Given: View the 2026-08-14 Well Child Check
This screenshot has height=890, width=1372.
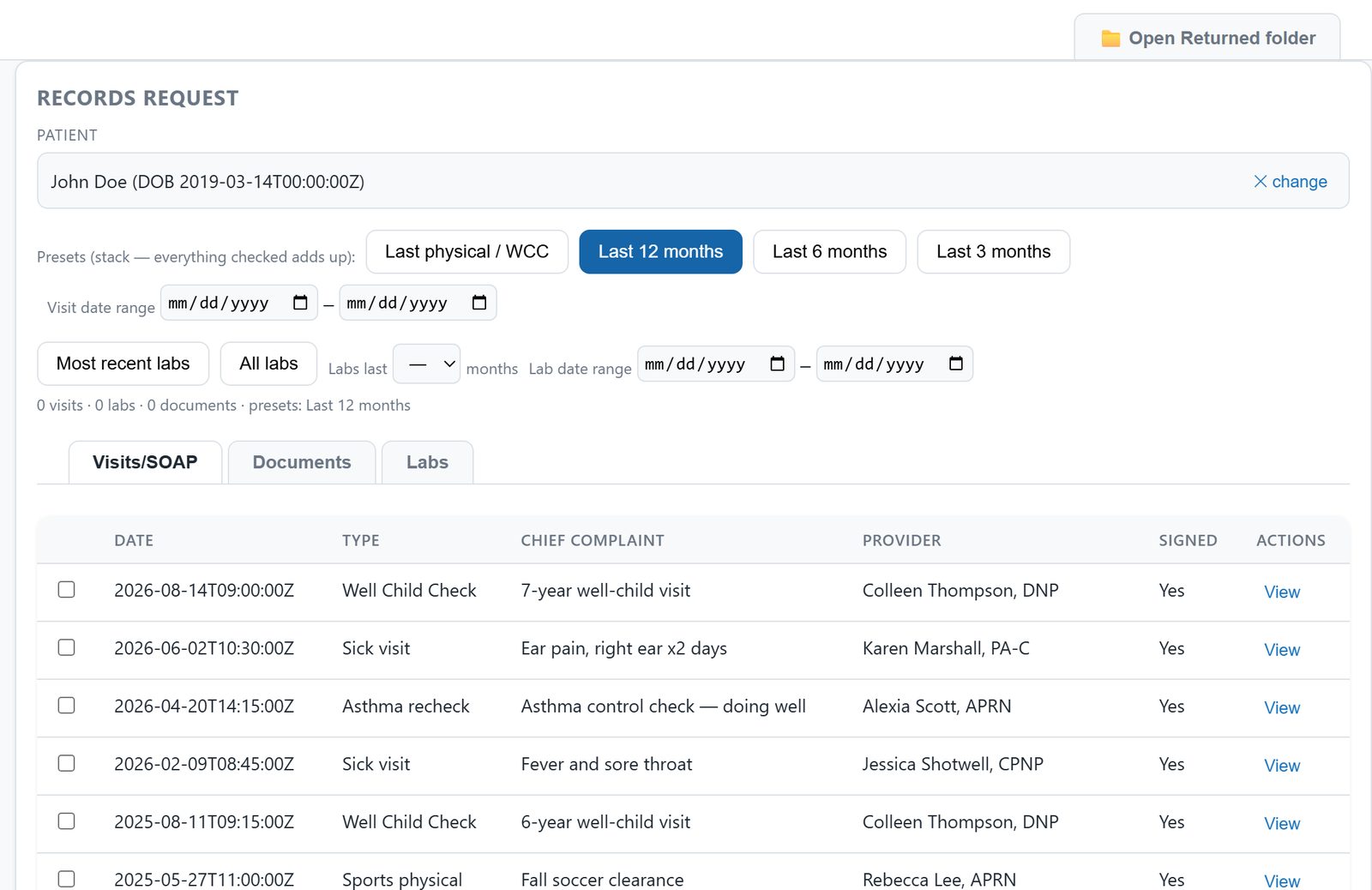Looking at the screenshot, I should click(x=1281, y=592).
